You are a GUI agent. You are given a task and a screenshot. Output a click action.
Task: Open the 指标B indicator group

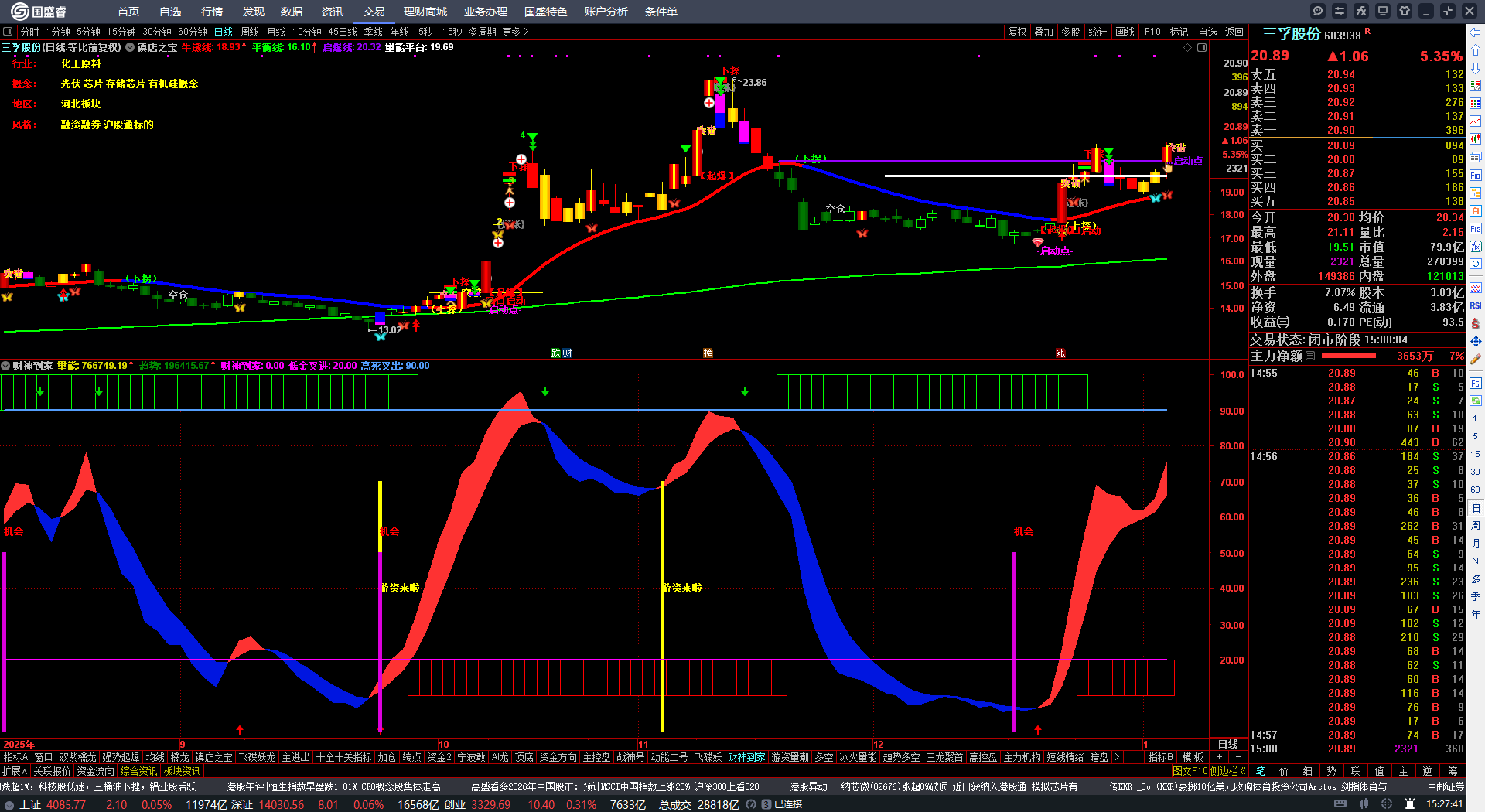[1160, 758]
